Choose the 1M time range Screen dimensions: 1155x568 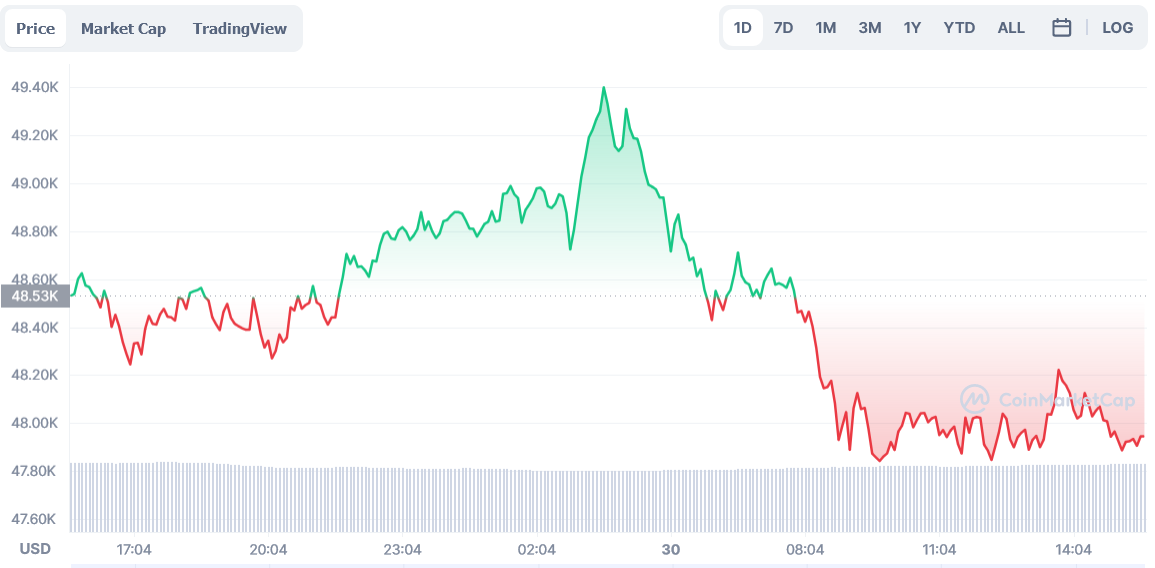(x=825, y=28)
